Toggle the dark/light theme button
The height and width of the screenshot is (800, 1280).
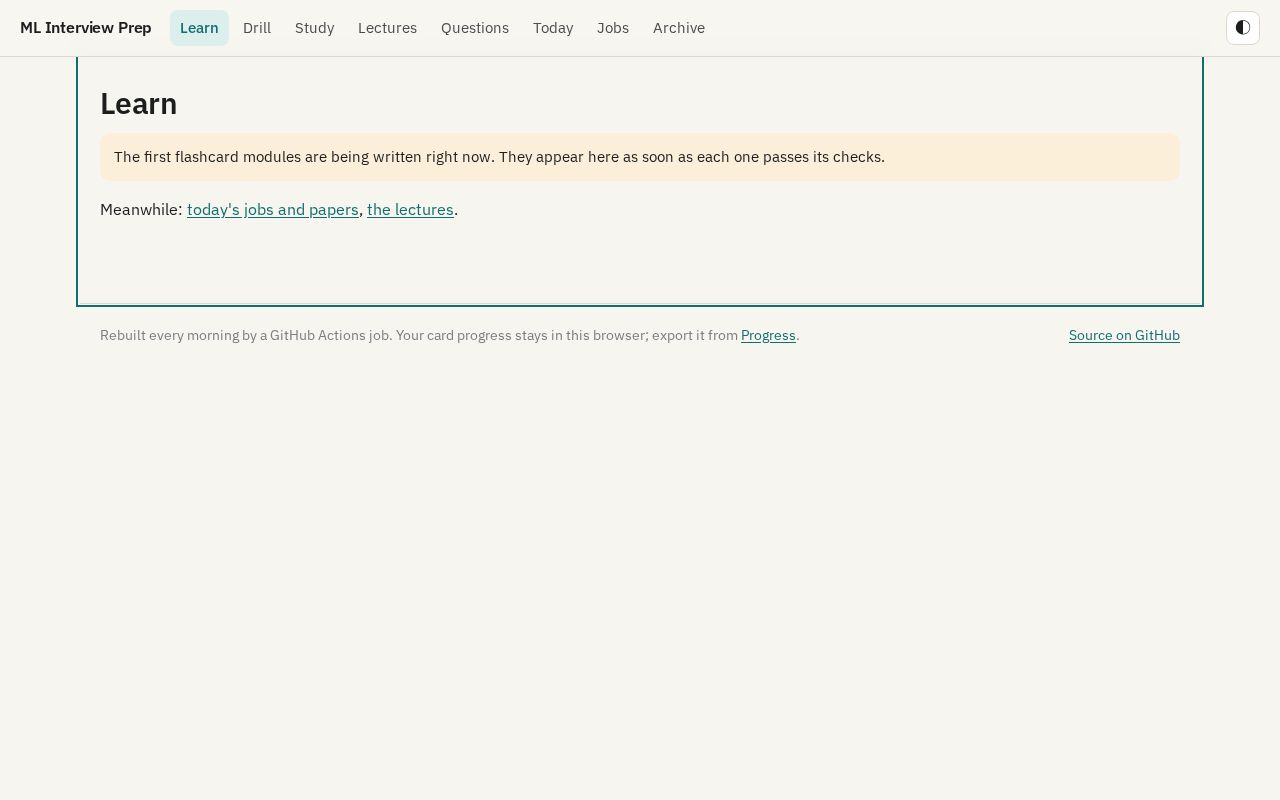[1243, 28]
